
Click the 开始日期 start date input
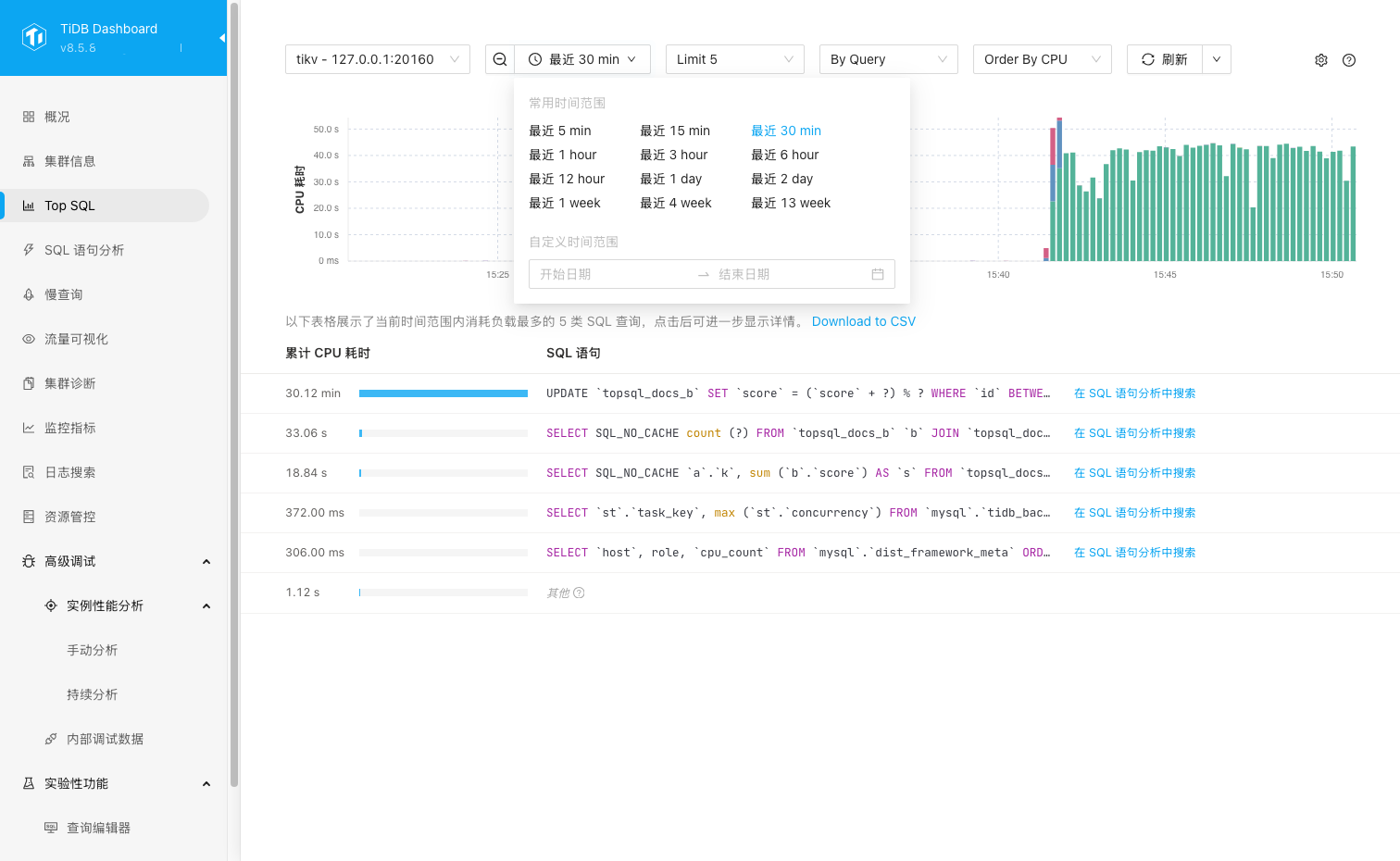click(x=611, y=274)
